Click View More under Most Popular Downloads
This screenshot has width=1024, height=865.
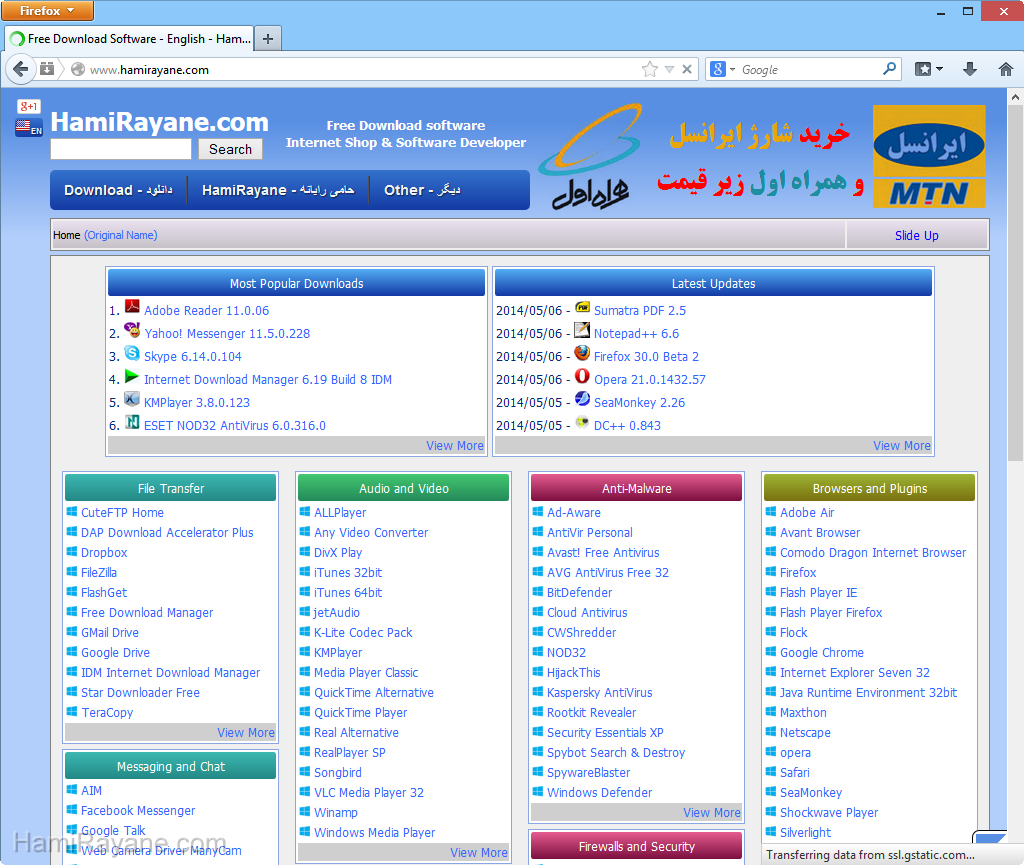455,445
